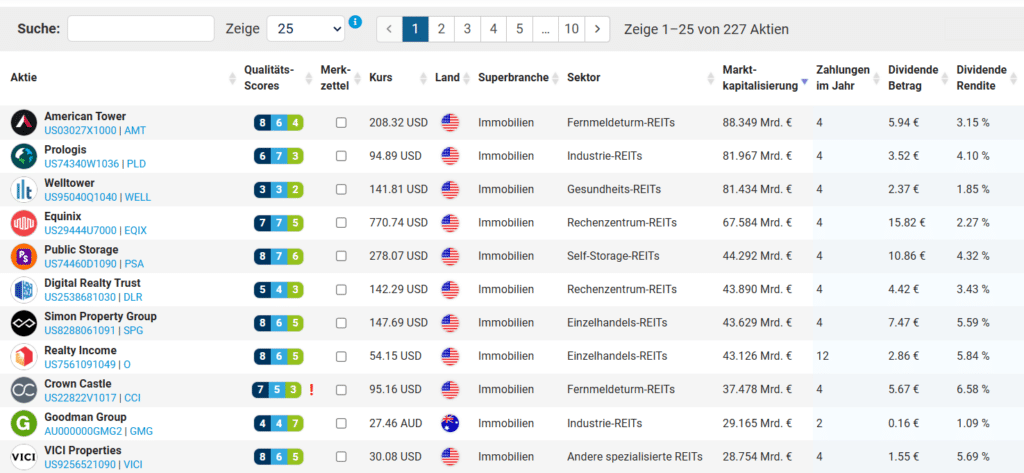Go to results page 3
Screen dimensions: 1024x473
tap(468, 29)
